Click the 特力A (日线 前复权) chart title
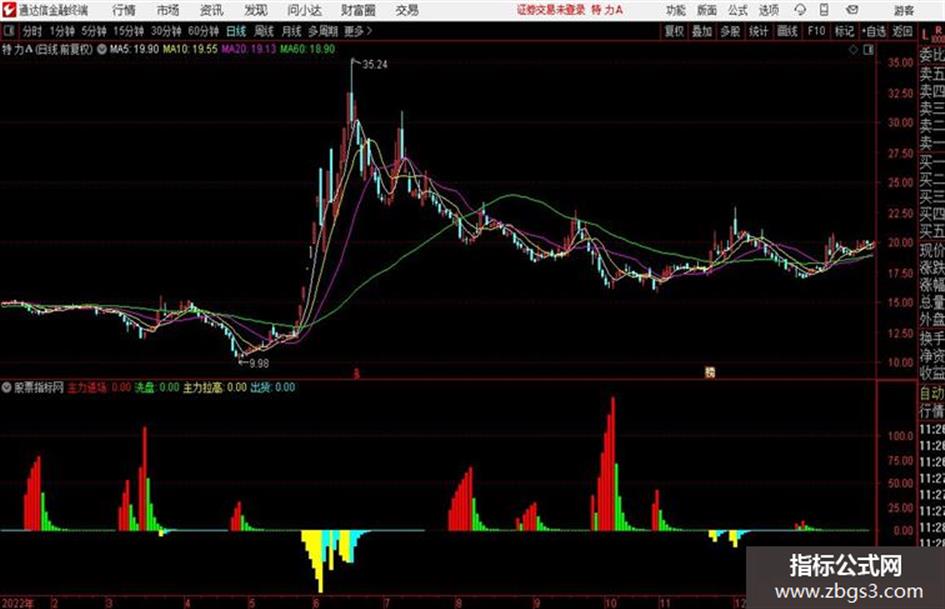The width and height of the screenshot is (945, 609). pyautogui.click(x=47, y=49)
